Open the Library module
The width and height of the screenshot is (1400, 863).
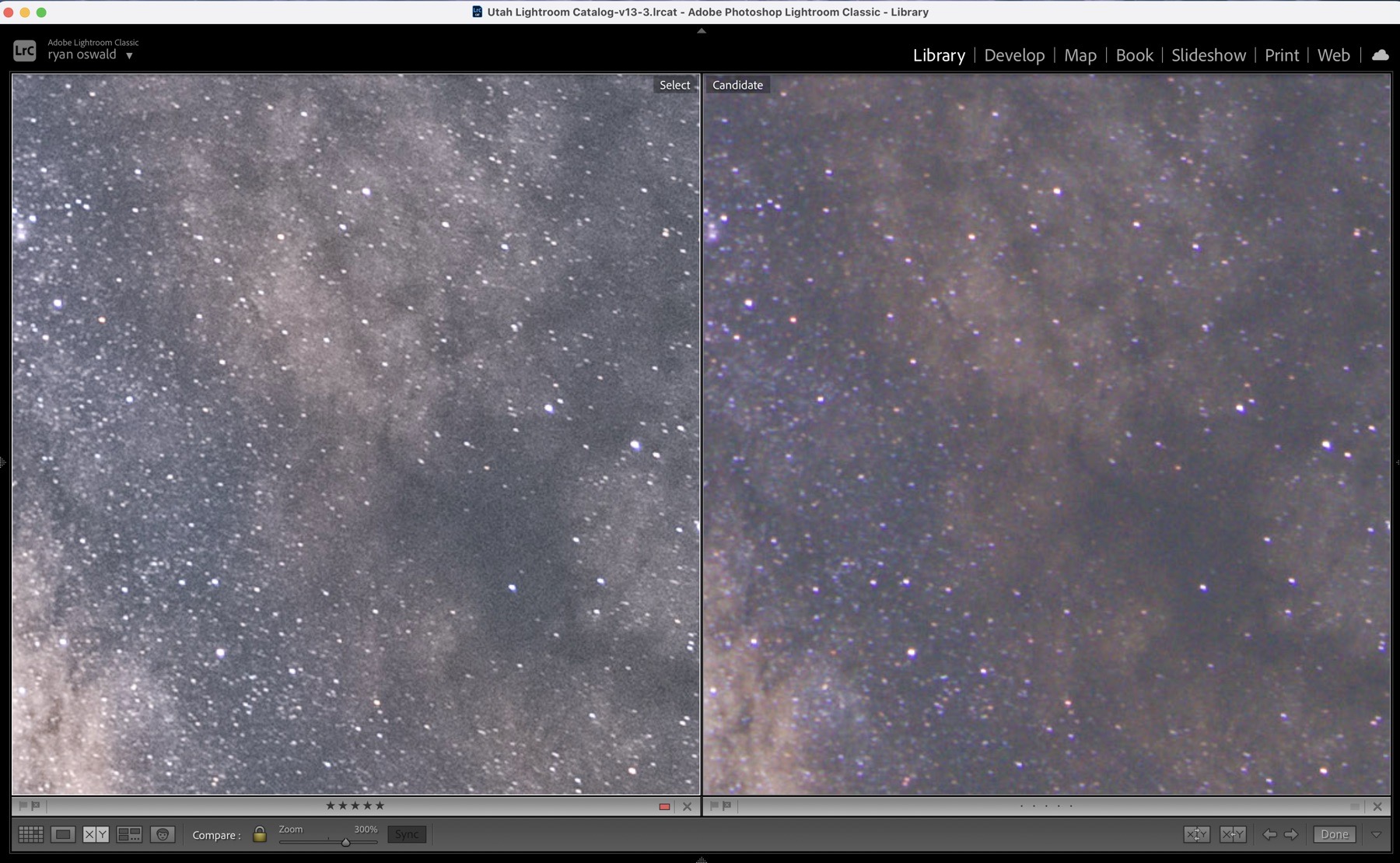coord(939,55)
